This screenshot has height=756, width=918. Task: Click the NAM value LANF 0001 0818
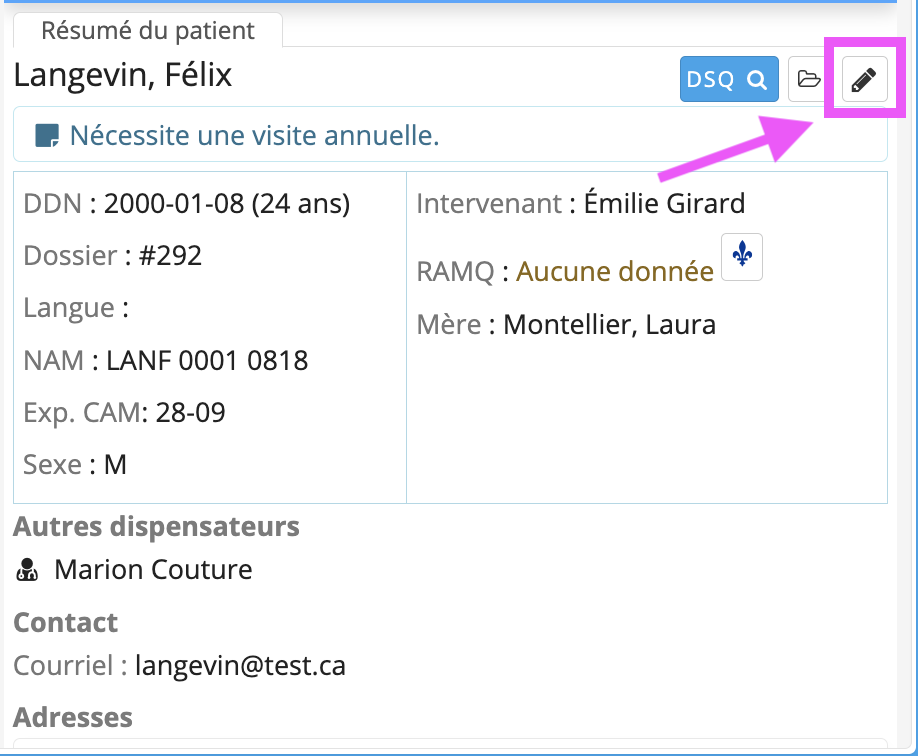pyautogui.click(x=207, y=360)
